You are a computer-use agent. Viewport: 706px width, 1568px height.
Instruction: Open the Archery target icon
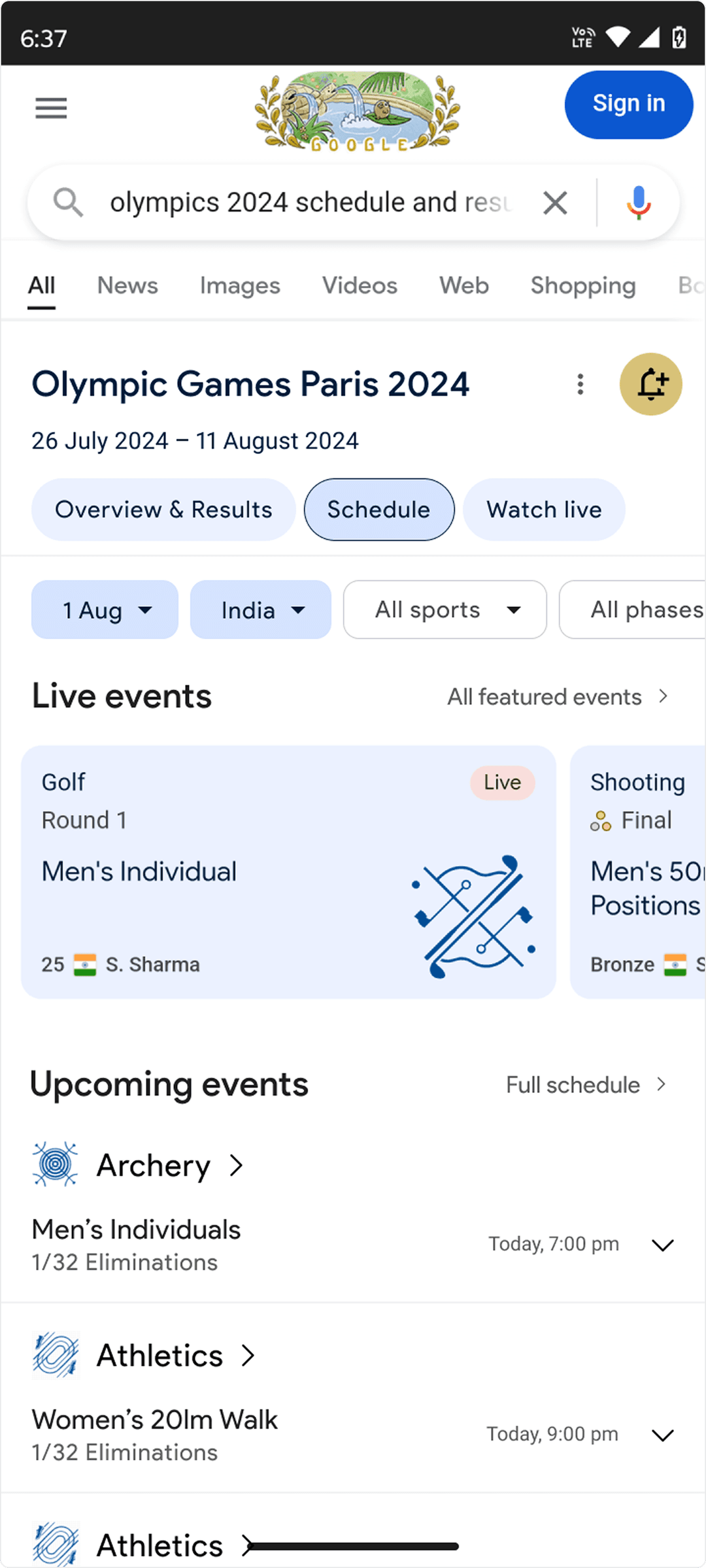click(x=56, y=1164)
